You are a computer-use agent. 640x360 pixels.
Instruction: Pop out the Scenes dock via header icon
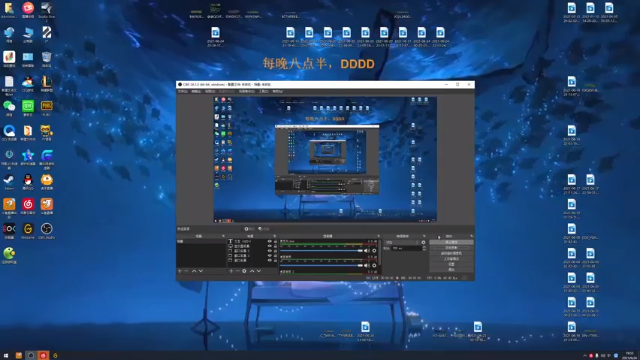point(223,236)
